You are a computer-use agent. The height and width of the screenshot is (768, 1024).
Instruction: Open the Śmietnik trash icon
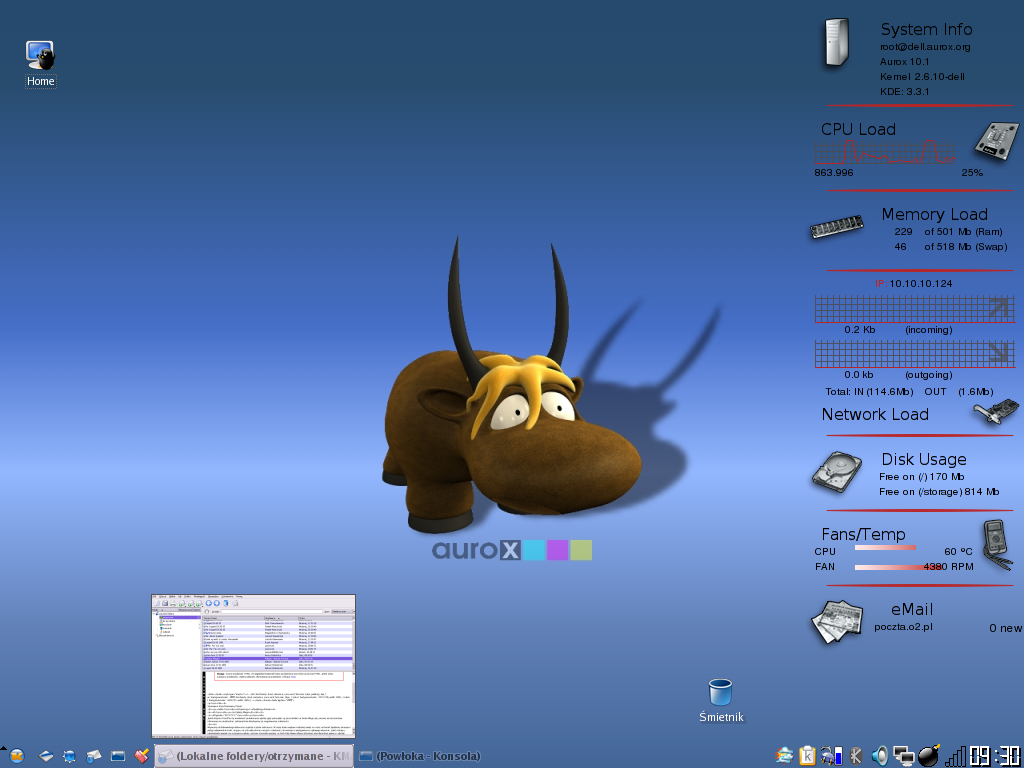click(720, 700)
